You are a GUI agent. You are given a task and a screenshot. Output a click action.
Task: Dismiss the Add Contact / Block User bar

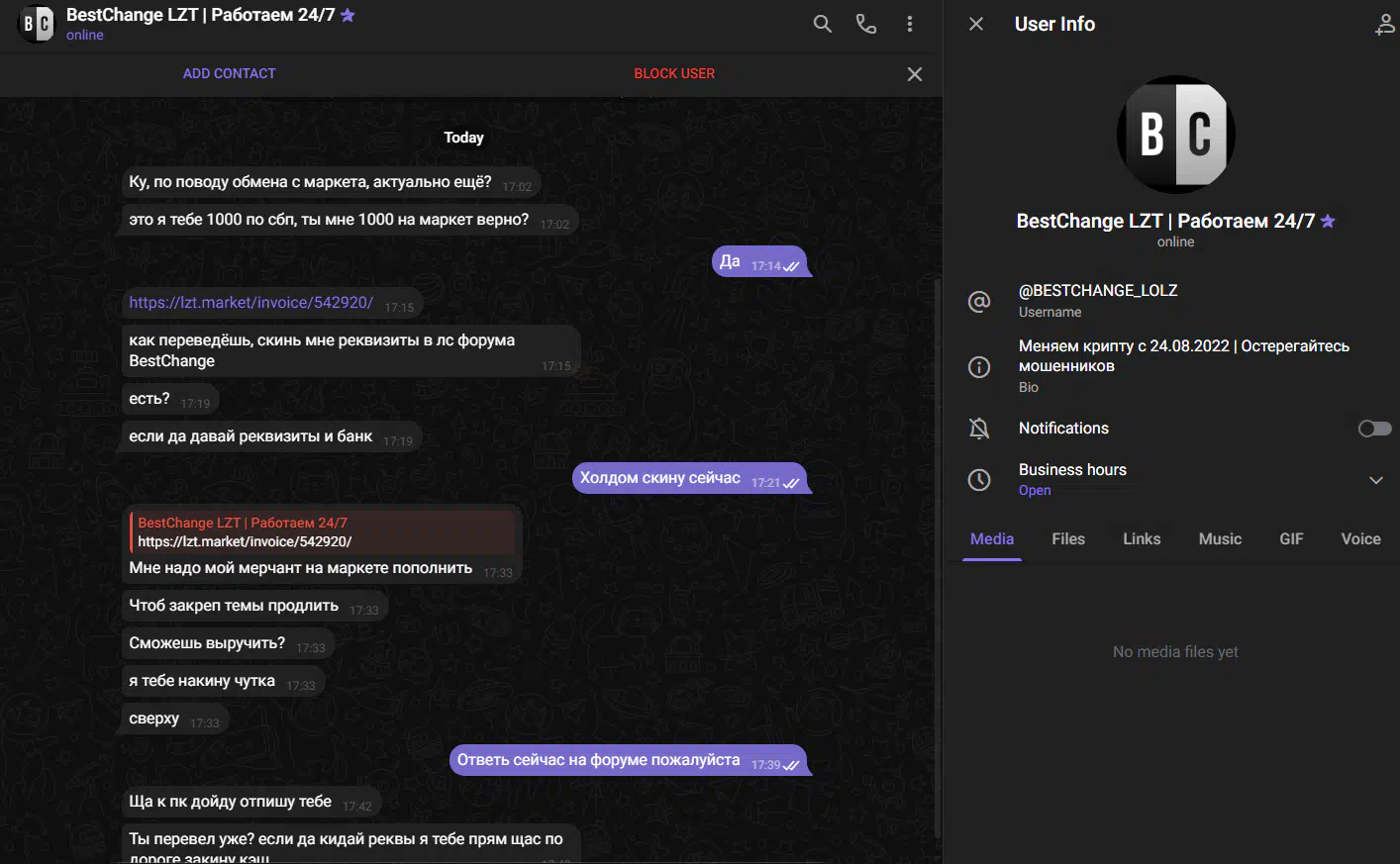coord(915,74)
